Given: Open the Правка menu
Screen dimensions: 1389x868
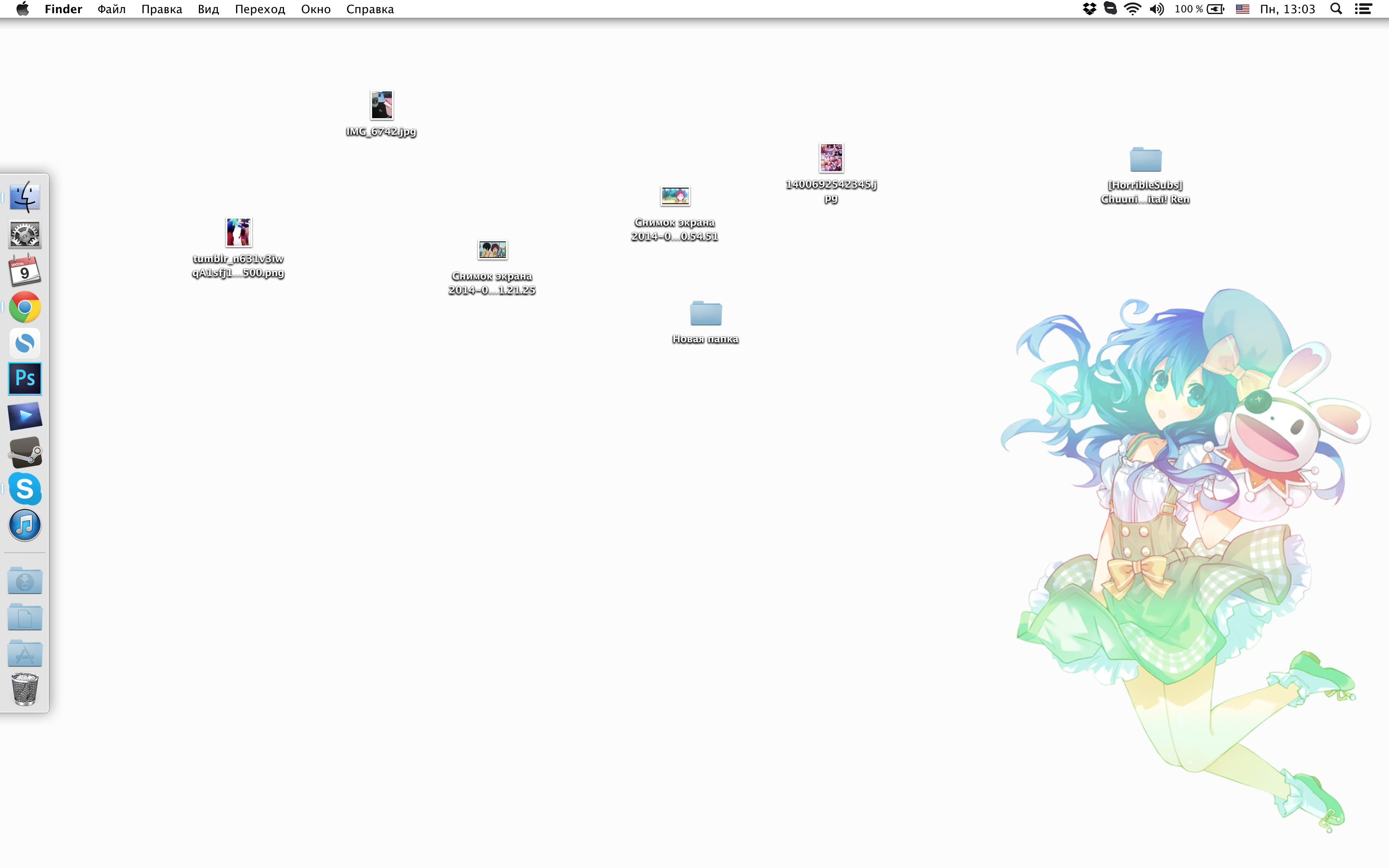Looking at the screenshot, I should [162, 9].
